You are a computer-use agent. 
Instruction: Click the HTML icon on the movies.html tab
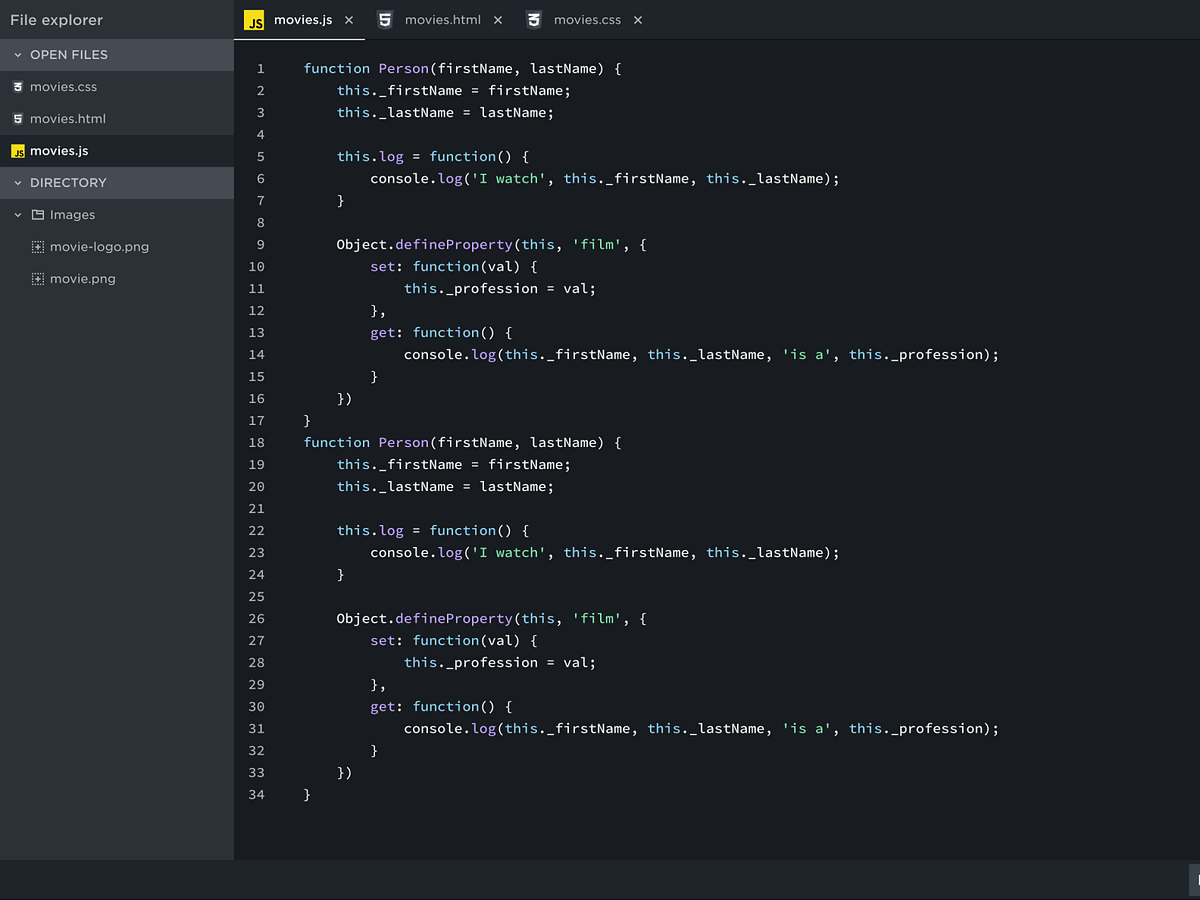tap(385, 19)
